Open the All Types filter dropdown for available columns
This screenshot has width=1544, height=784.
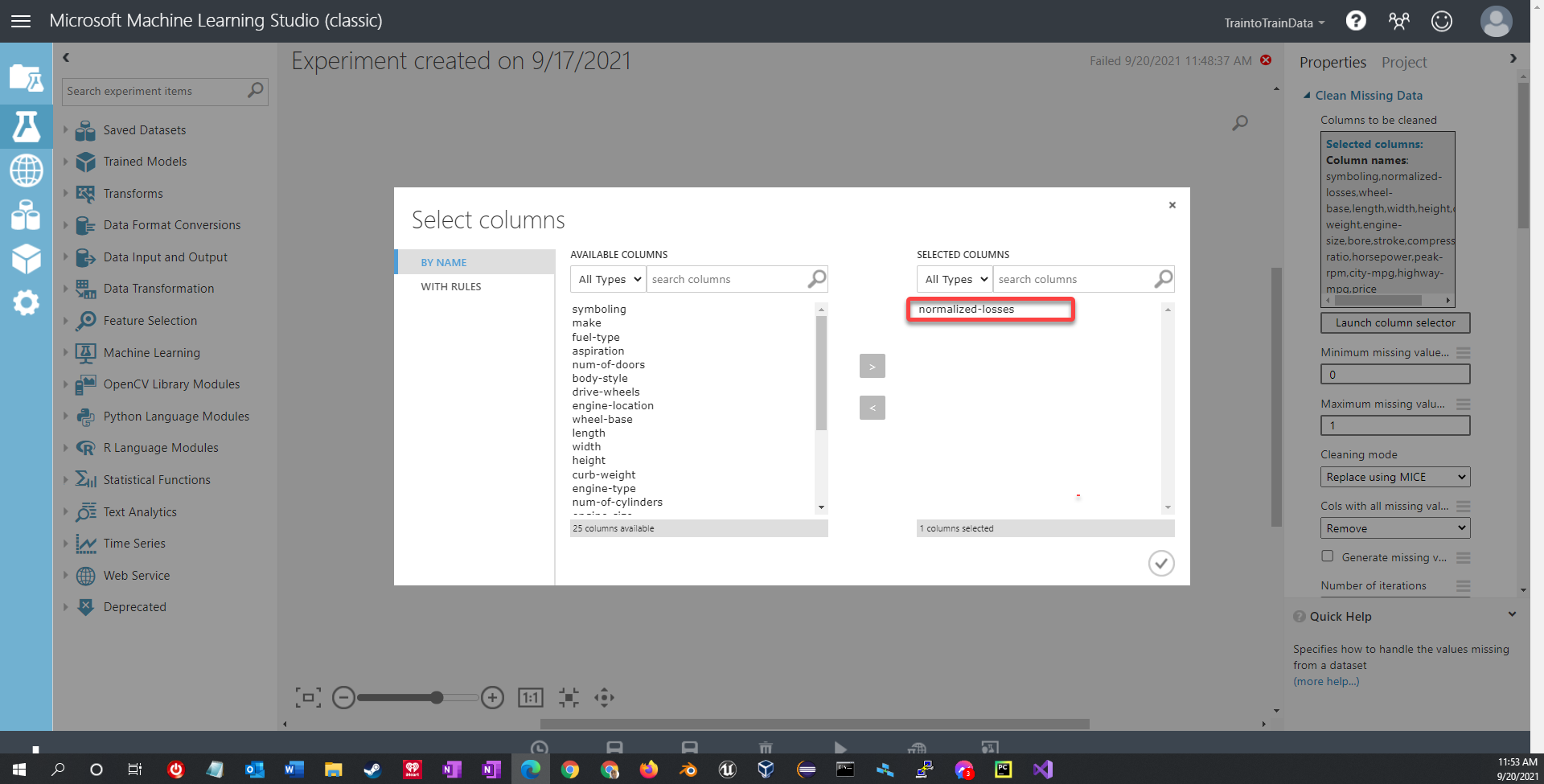(607, 279)
